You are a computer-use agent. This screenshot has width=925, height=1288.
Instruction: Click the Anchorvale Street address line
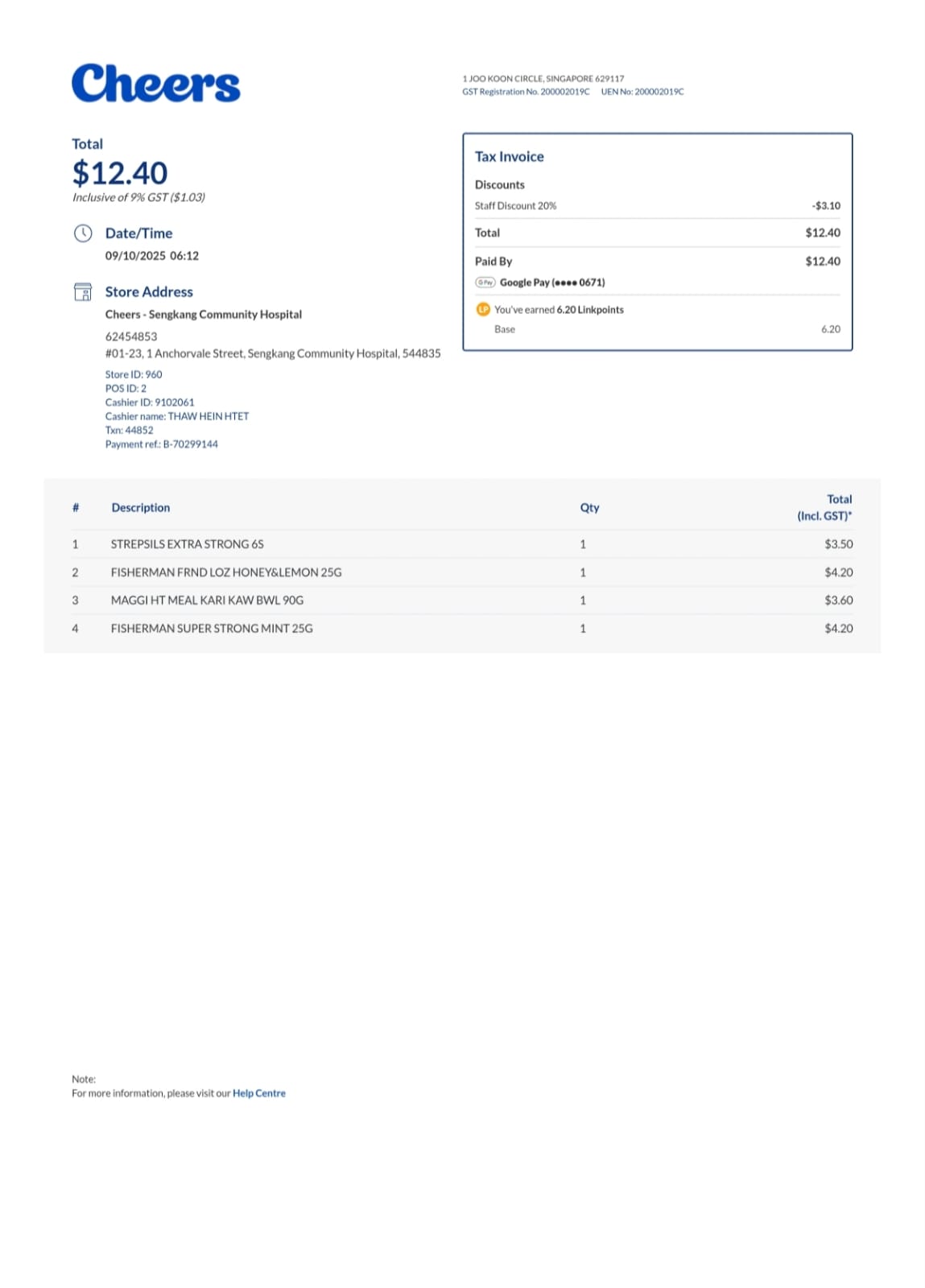(273, 353)
